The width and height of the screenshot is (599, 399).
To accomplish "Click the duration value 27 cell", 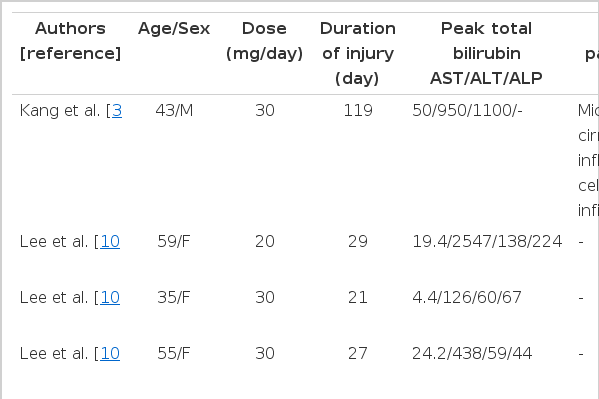I will point(358,353).
